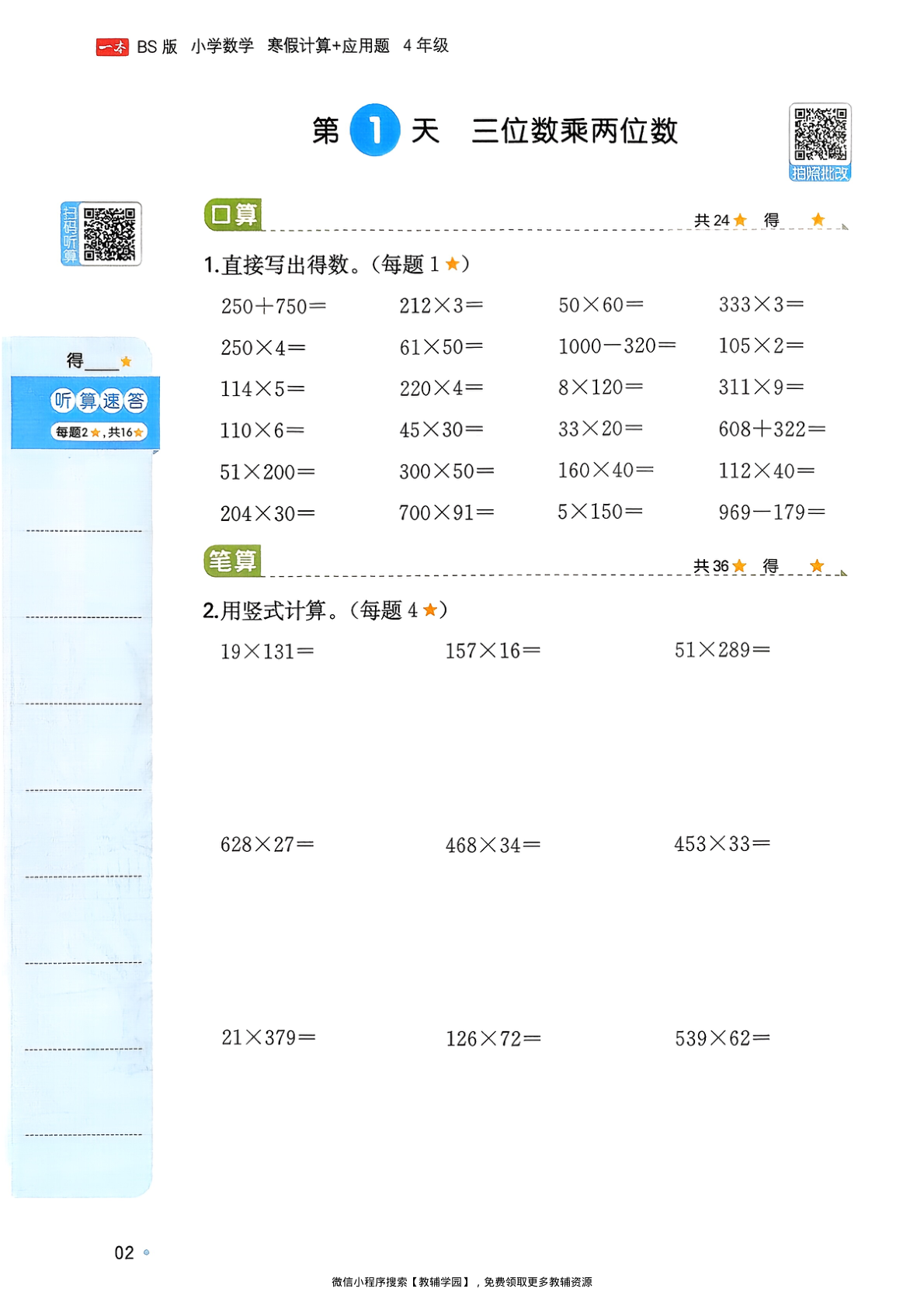Click the problem 300×50=
This screenshot has width=924, height=1306.
pos(446,471)
